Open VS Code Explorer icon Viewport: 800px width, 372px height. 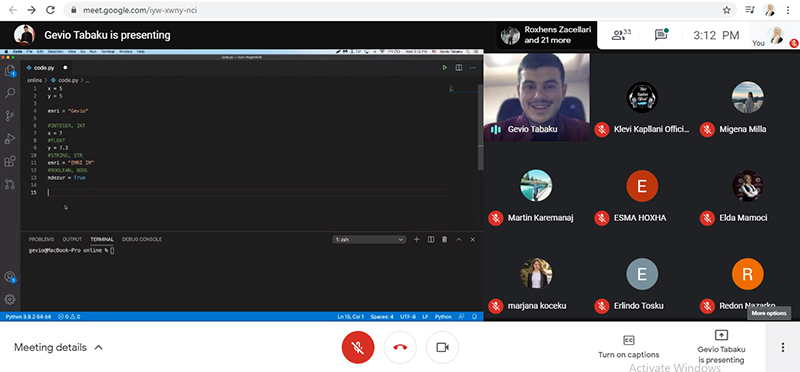[10, 71]
